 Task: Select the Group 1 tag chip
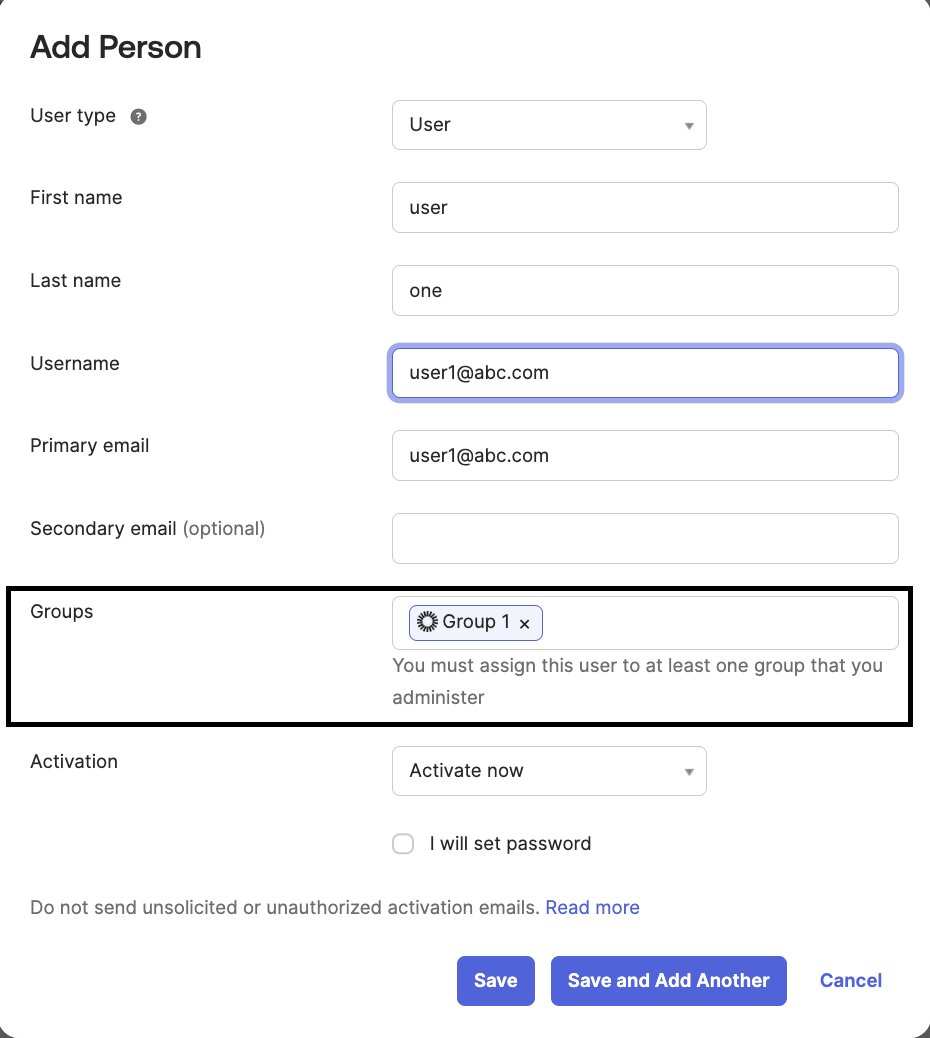(x=476, y=623)
